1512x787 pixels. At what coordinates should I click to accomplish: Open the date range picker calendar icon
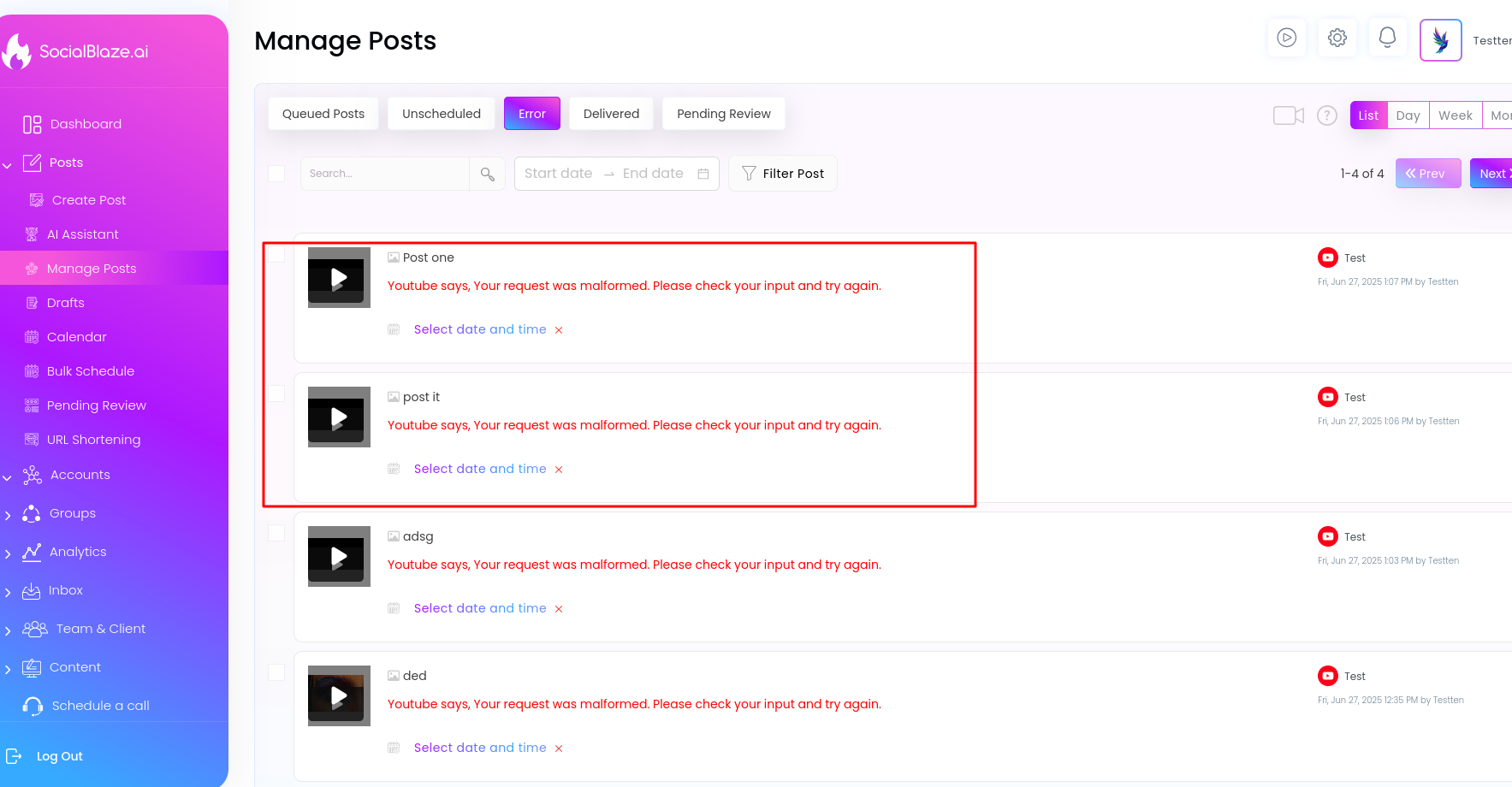(x=703, y=174)
